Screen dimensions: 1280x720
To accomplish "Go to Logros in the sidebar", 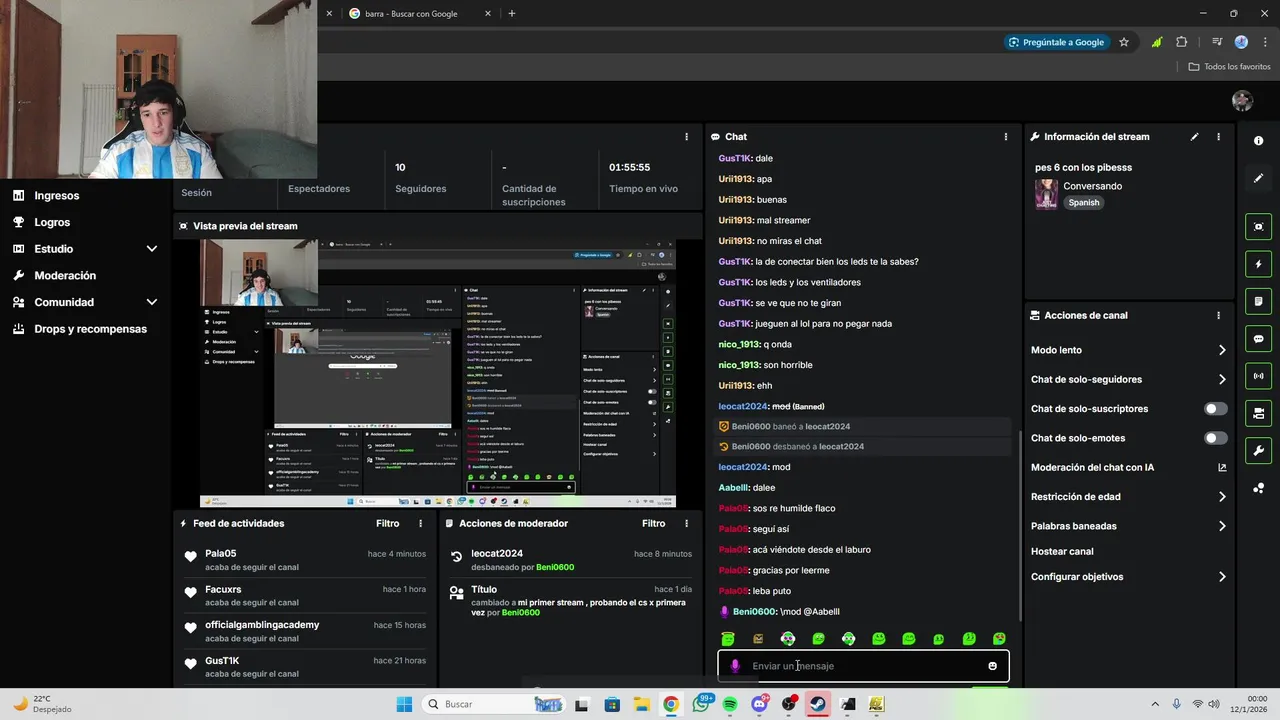I will tap(52, 222).
